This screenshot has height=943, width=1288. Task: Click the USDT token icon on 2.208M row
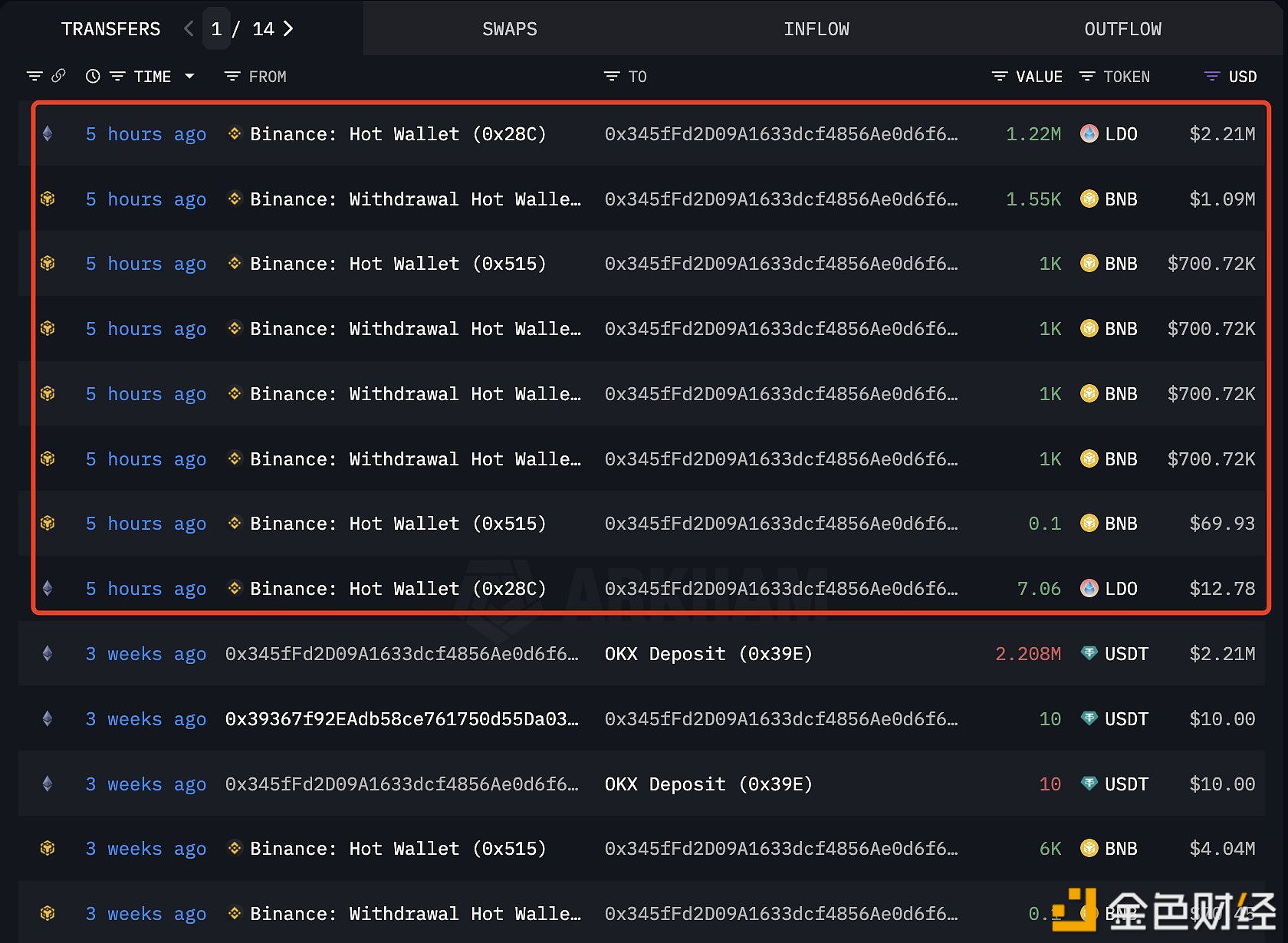(x=1089, y=654)
